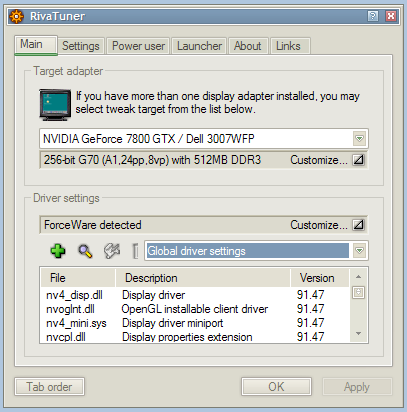Click the RivaTuner gear icon in title bar
The image size is (407, 412).
[x=17, y=16]
